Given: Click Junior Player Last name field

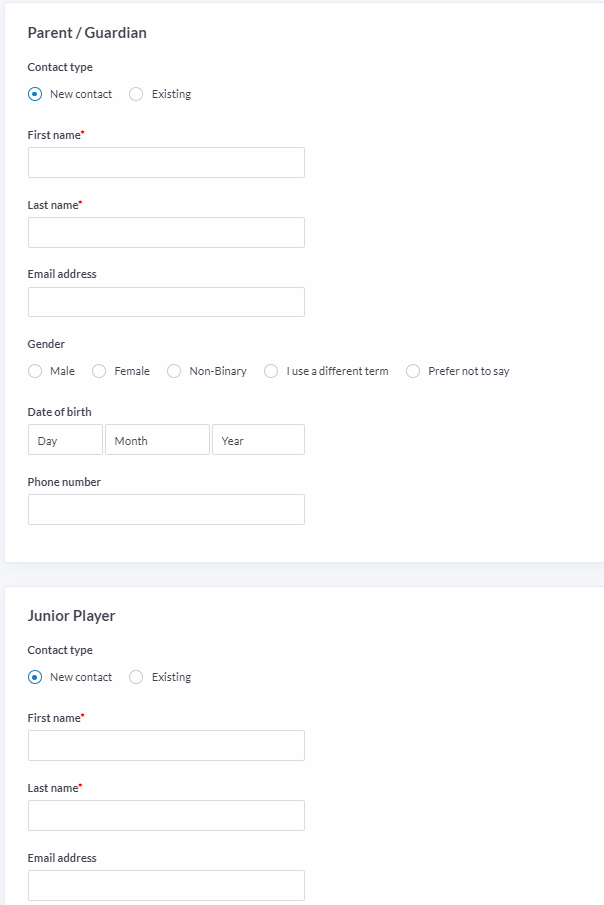Looking at the screenshot, I should (x=166, y=816).
